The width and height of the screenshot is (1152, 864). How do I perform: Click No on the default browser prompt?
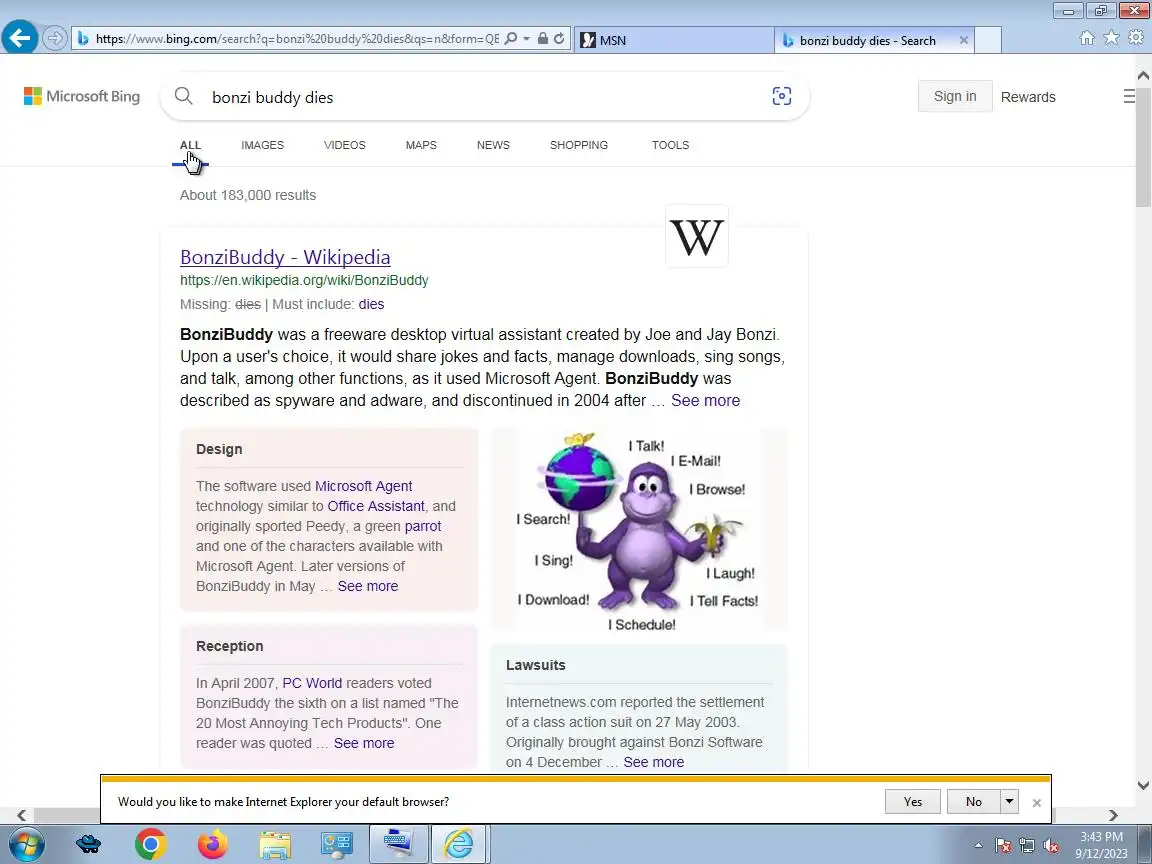point(973,802)
